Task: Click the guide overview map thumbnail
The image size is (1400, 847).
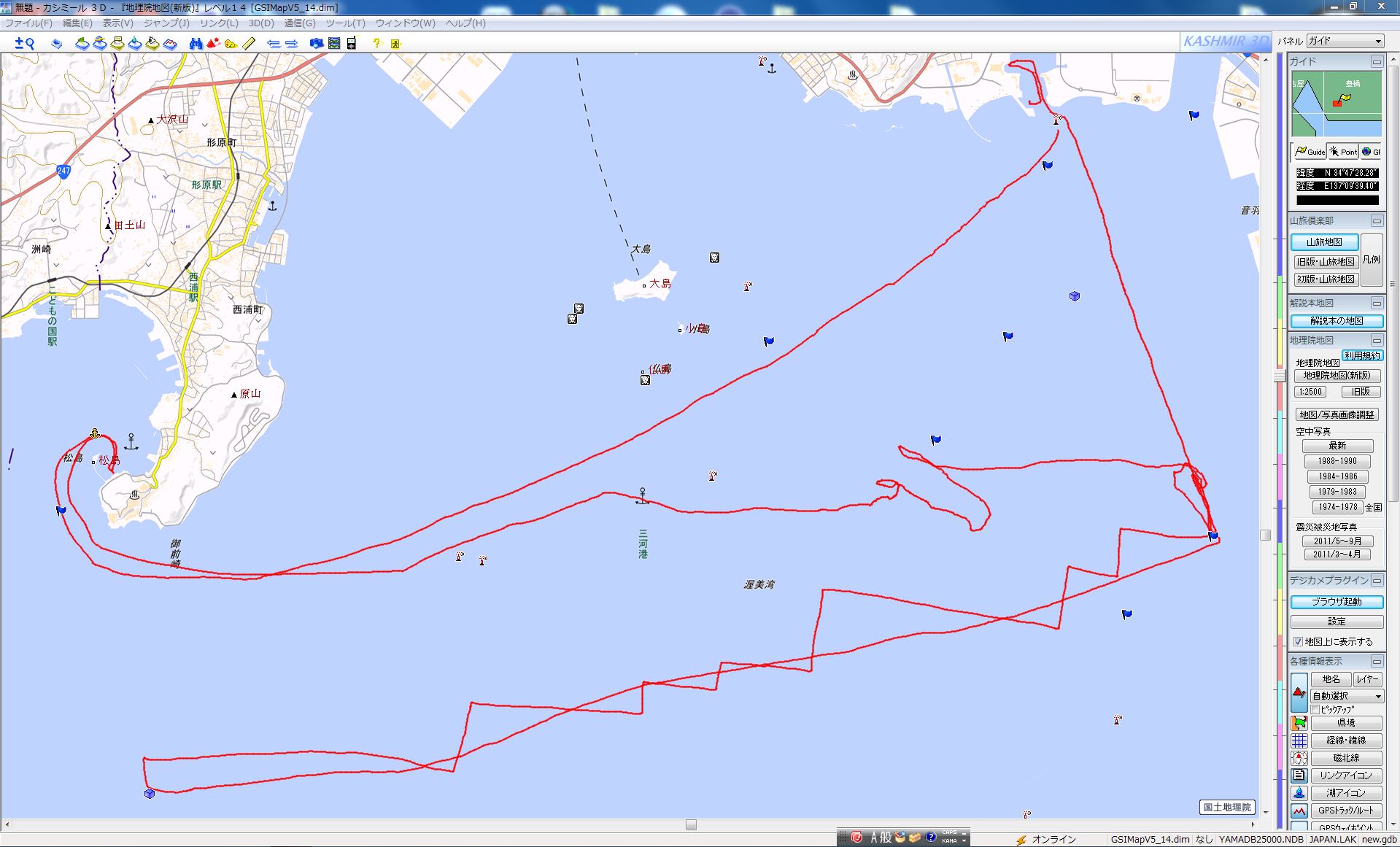Action: [x=1337, y=104]
